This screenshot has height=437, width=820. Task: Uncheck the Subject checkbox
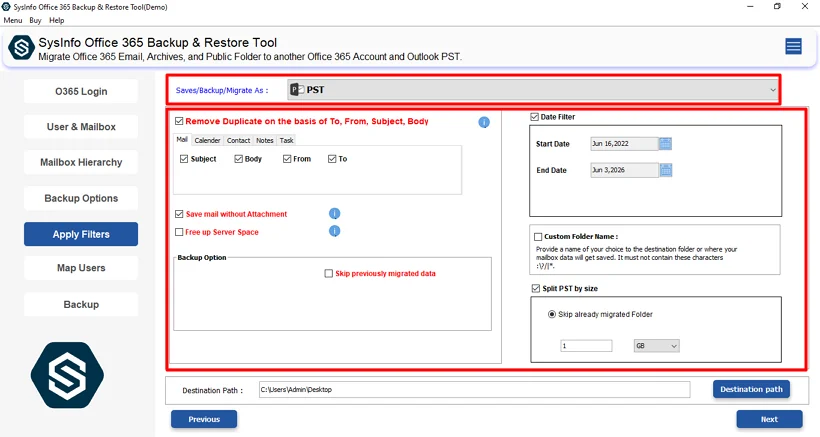point(184,159)
